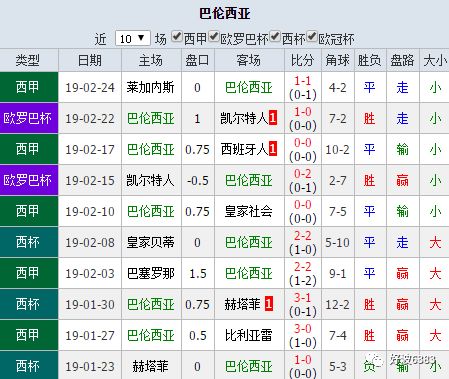Click the 西杯 type cell on 19-02-08
The image size is (449, 379).
[29, 242]
